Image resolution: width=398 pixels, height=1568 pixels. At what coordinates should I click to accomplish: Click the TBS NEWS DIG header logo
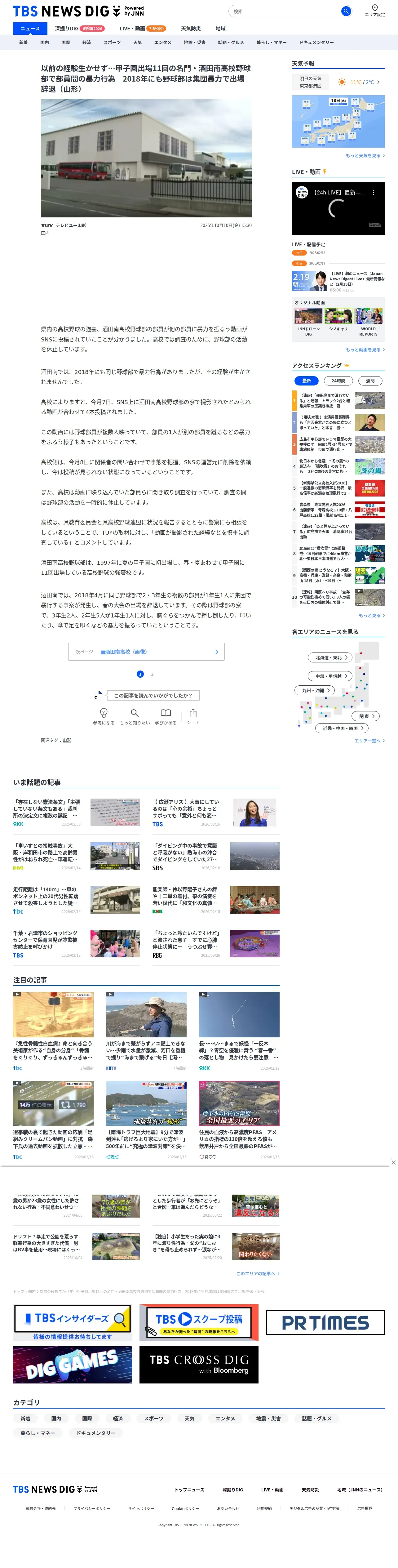point(78,11)
